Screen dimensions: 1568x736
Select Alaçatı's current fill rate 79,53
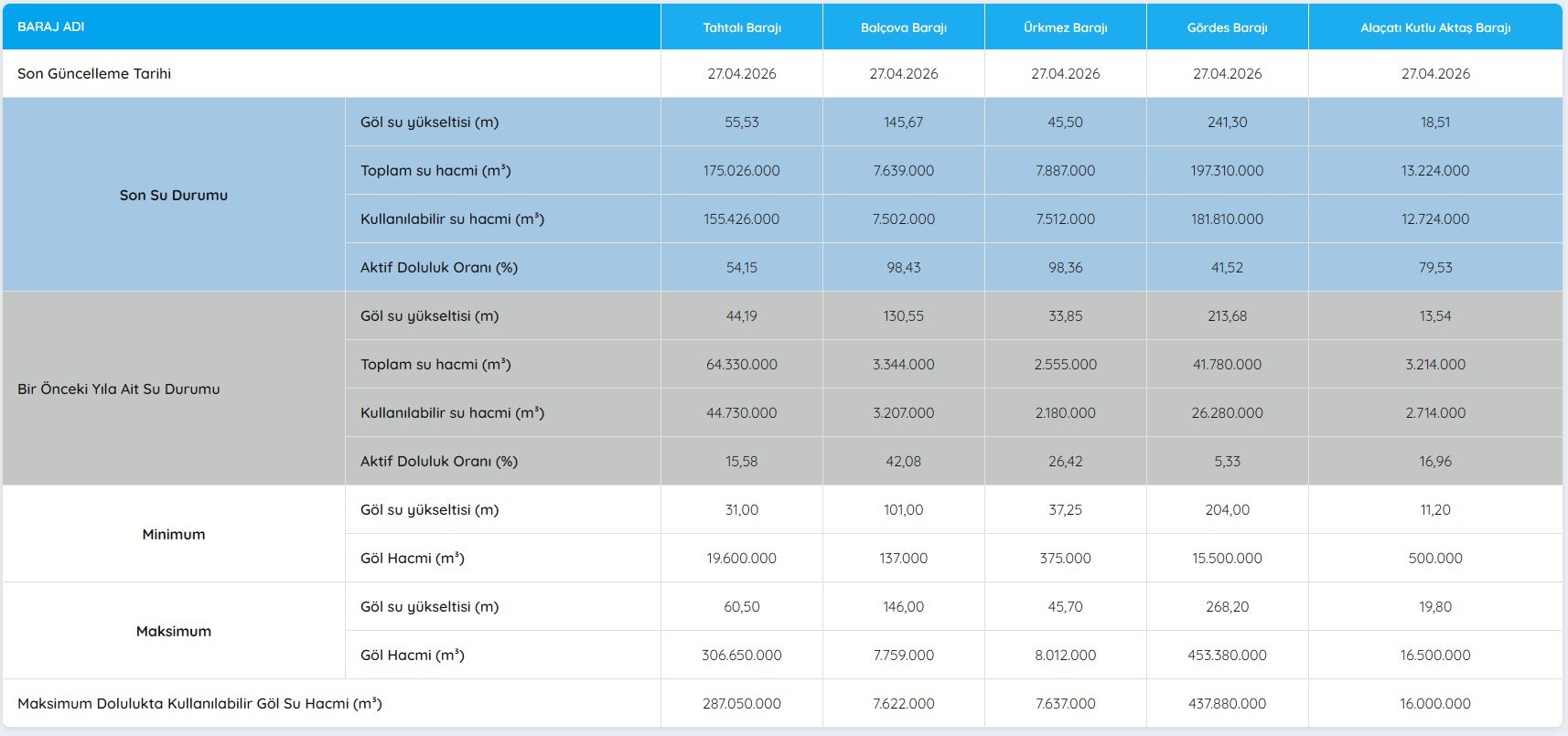[1434, 267]
